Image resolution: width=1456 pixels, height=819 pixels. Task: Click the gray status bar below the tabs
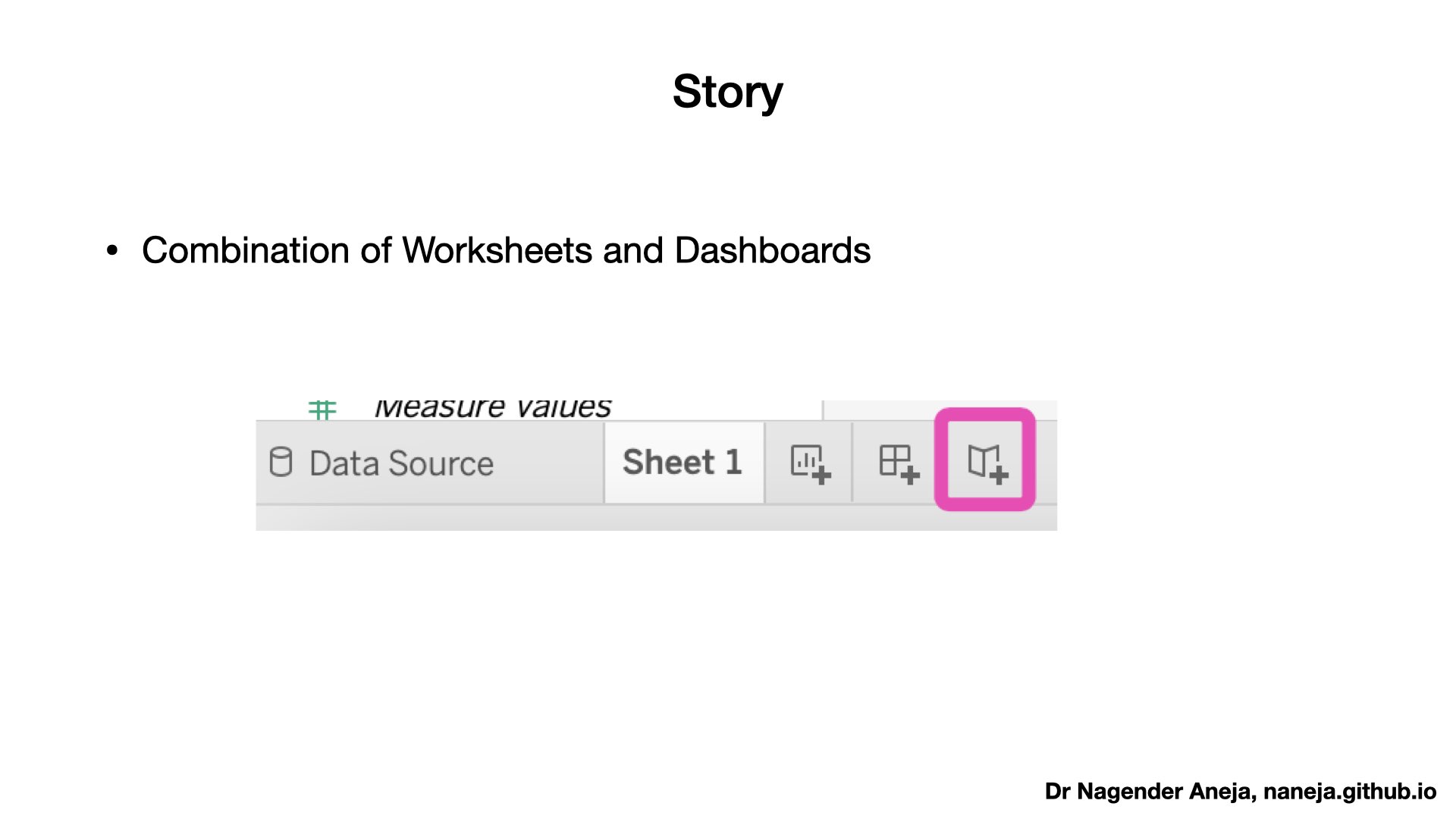click(x=656, y=518)
